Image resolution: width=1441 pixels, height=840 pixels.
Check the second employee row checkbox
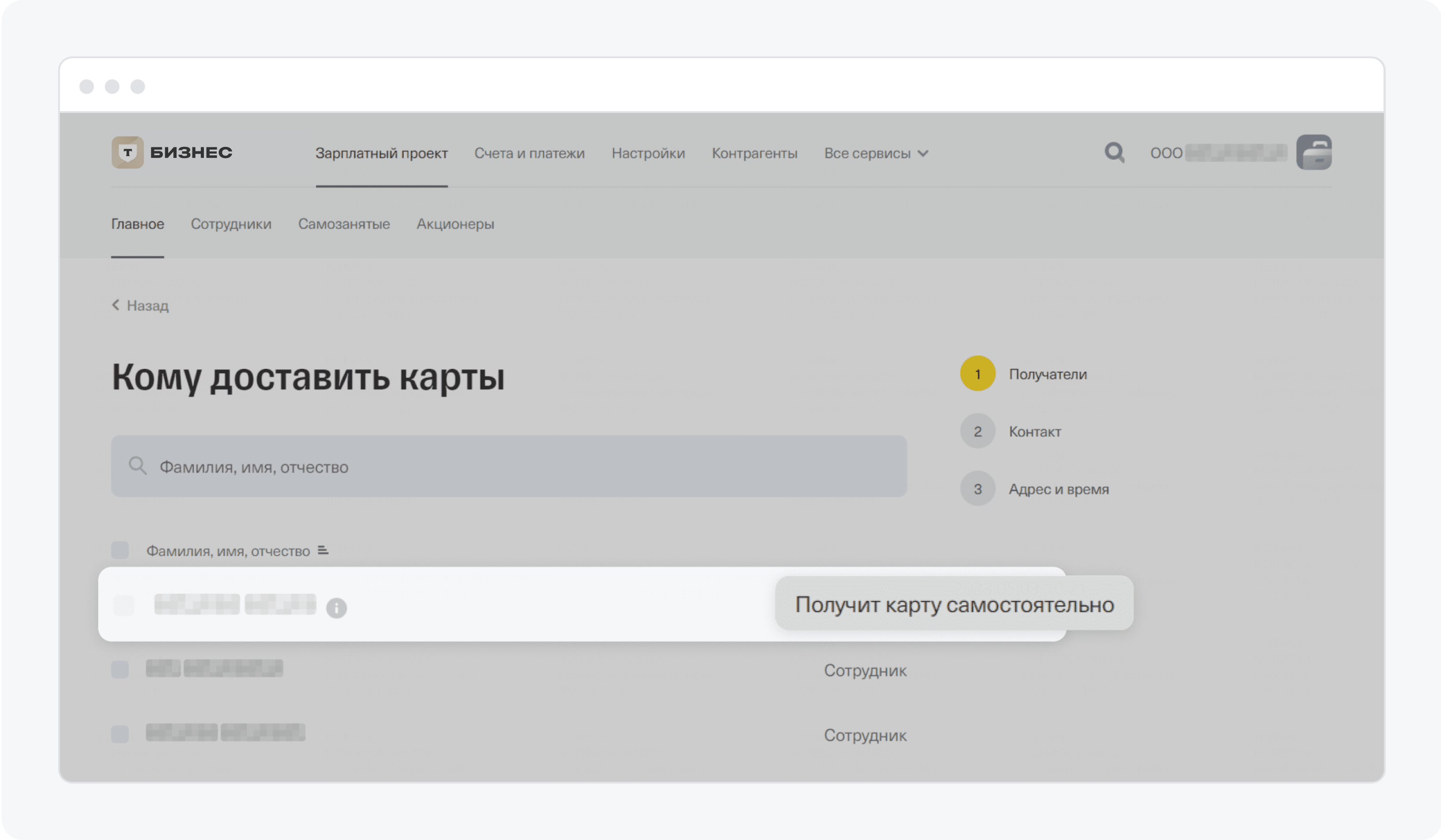pos(120,669)
